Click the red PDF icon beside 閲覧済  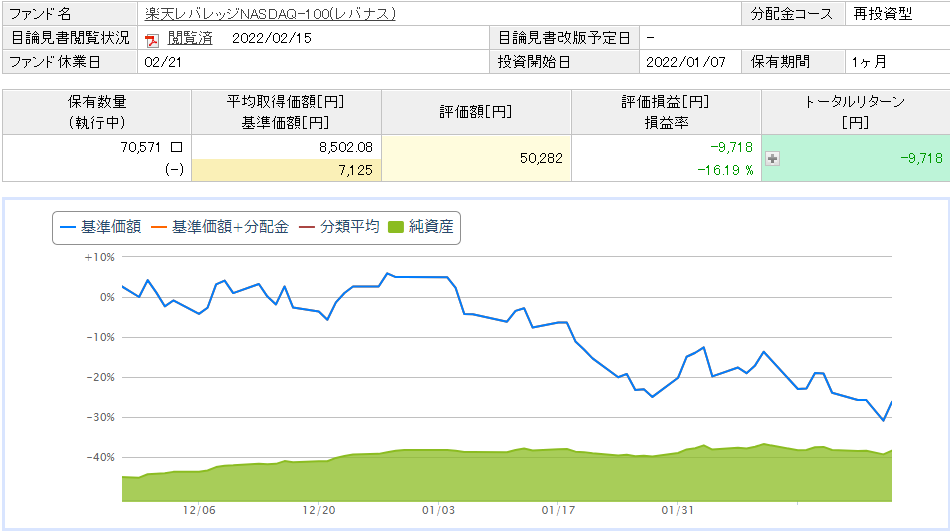click(151, 39)
